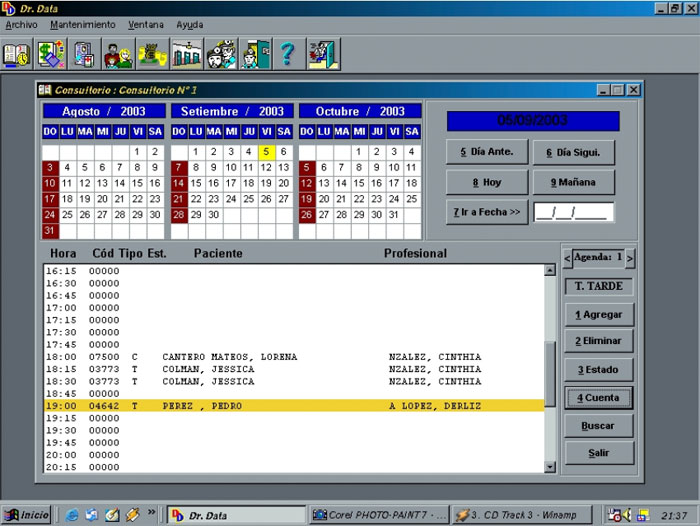Click the third quick launch icon
The image size is (700, 526).
tap(112, 515)
